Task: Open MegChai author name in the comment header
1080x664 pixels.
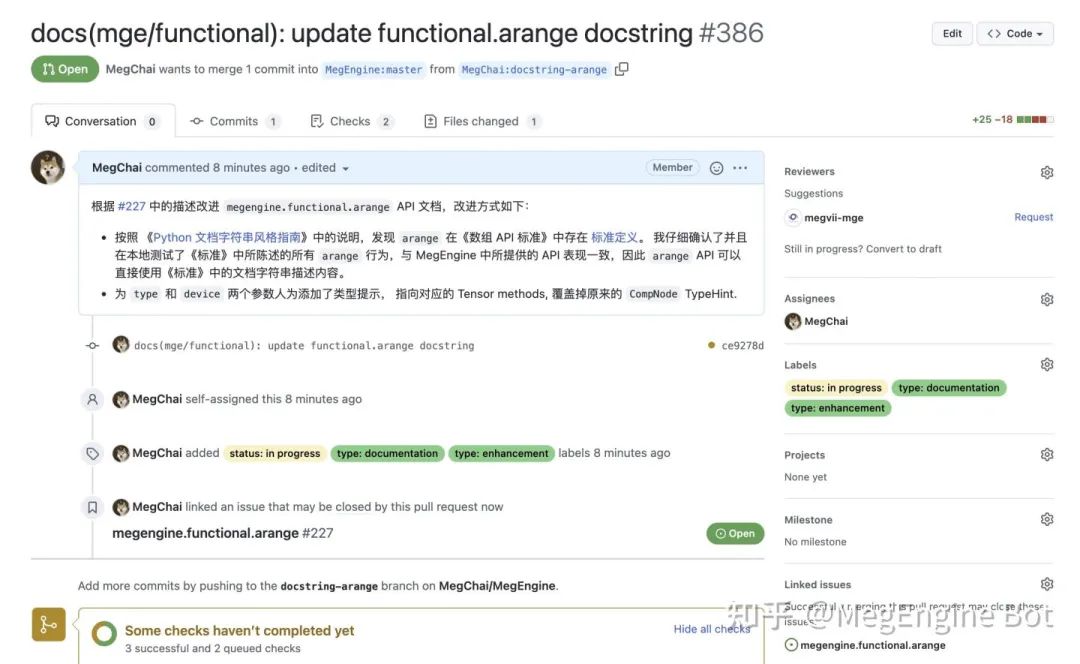Action: (116, 167)
